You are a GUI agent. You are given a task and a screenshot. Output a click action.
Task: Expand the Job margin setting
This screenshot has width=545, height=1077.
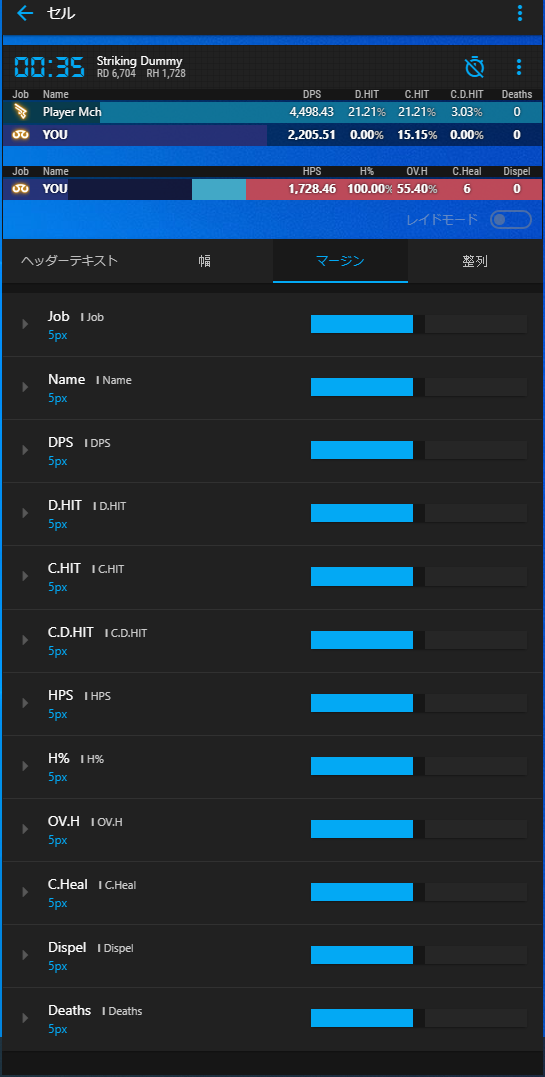pos(25,324)
